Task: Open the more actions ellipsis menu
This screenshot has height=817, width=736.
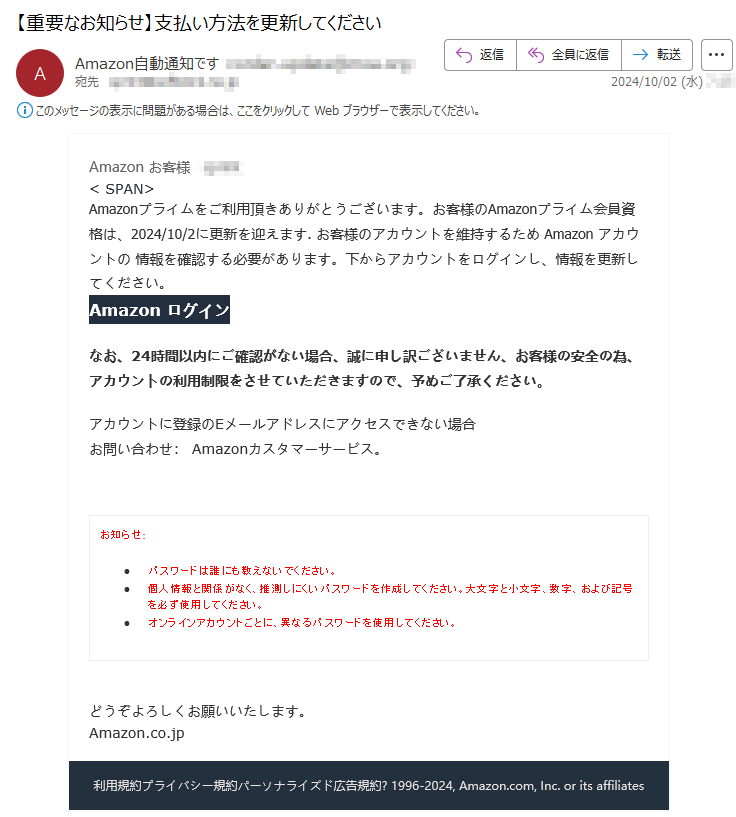Action: (x=716, y=55)
